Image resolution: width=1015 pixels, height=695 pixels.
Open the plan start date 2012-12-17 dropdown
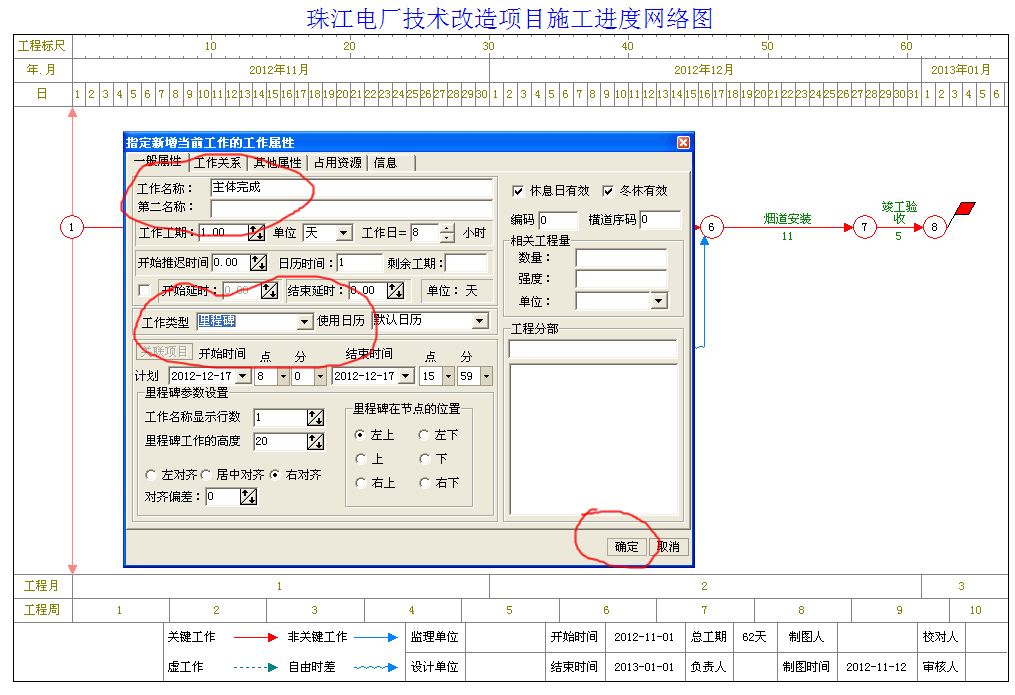pos(243,376)
